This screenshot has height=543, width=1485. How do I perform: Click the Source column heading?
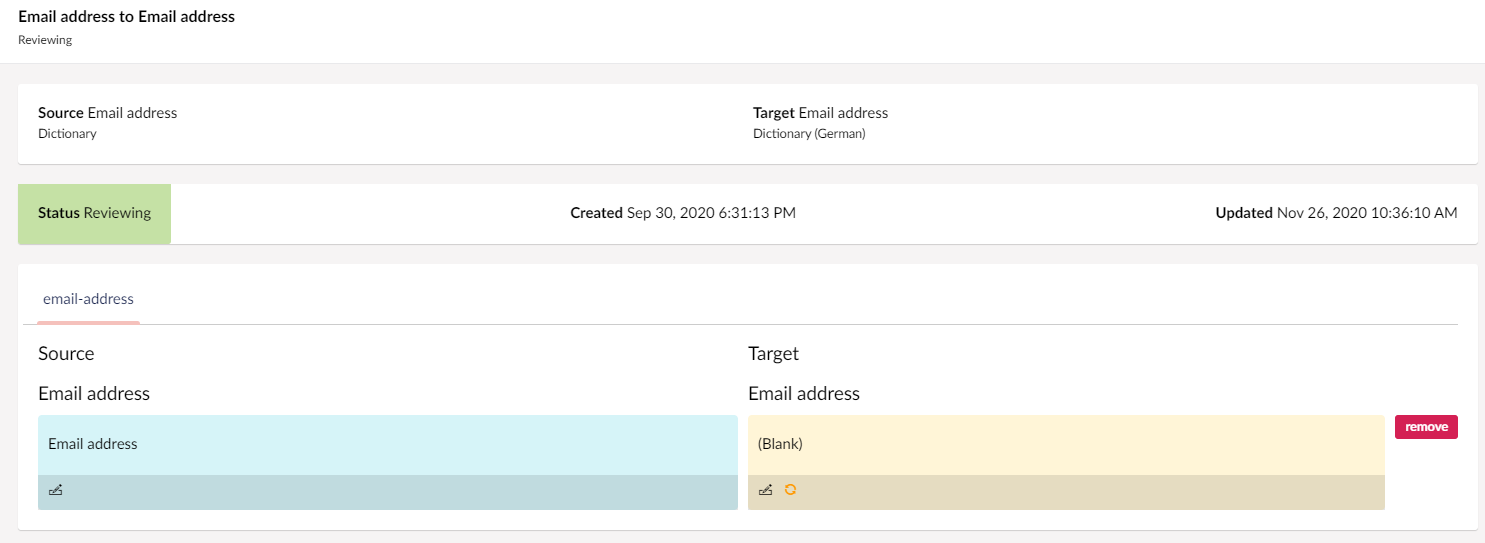66,354
